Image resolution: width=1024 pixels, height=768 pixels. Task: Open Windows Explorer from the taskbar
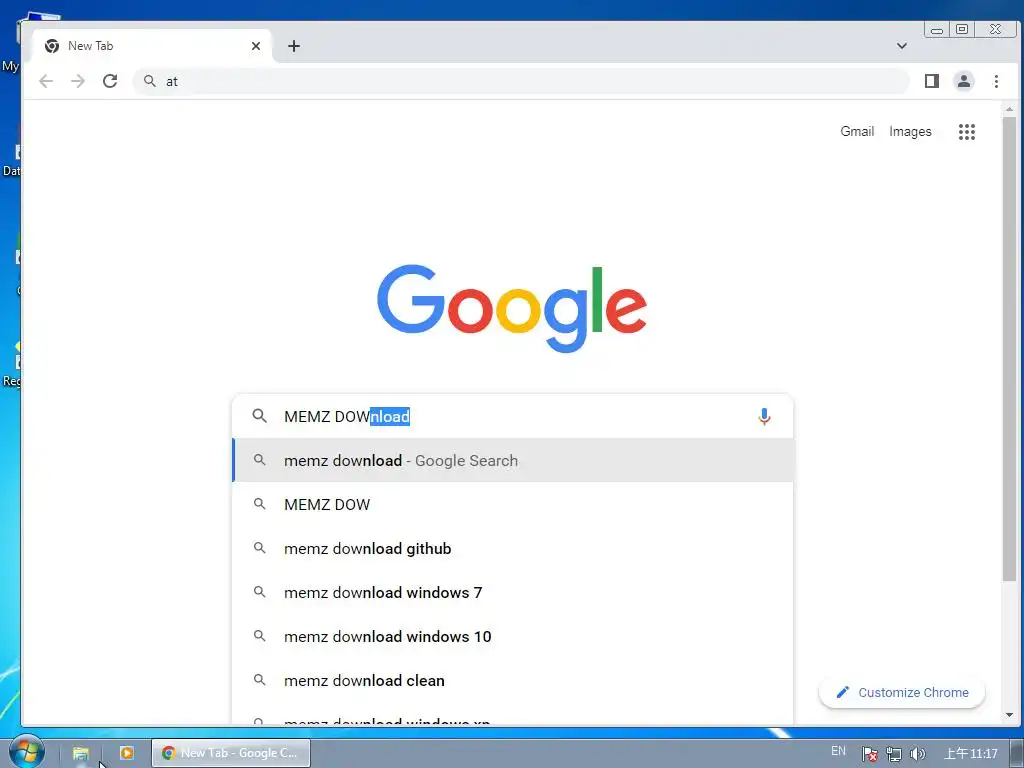[80, 753]
